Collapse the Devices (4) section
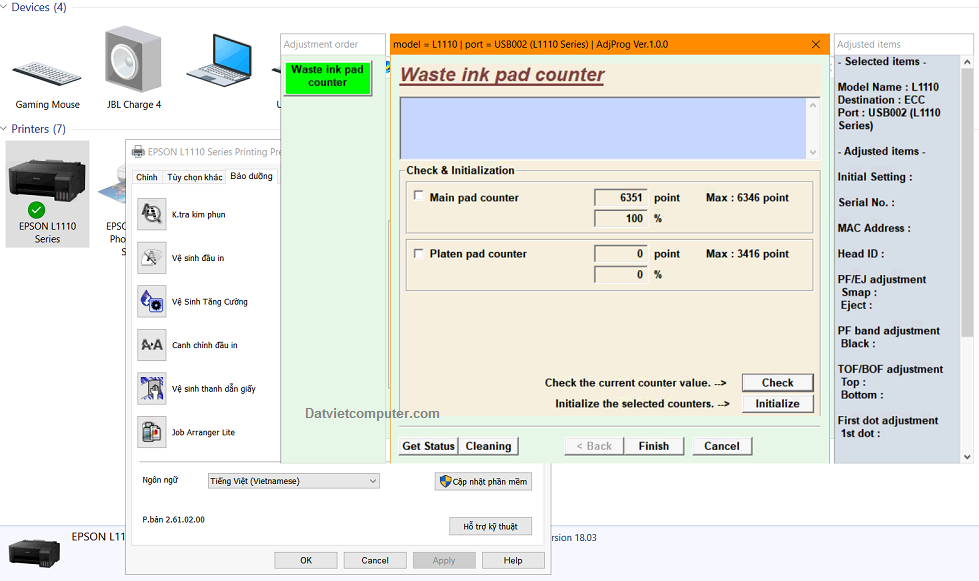This screenshot has width=979, height=581. point(4,7)
